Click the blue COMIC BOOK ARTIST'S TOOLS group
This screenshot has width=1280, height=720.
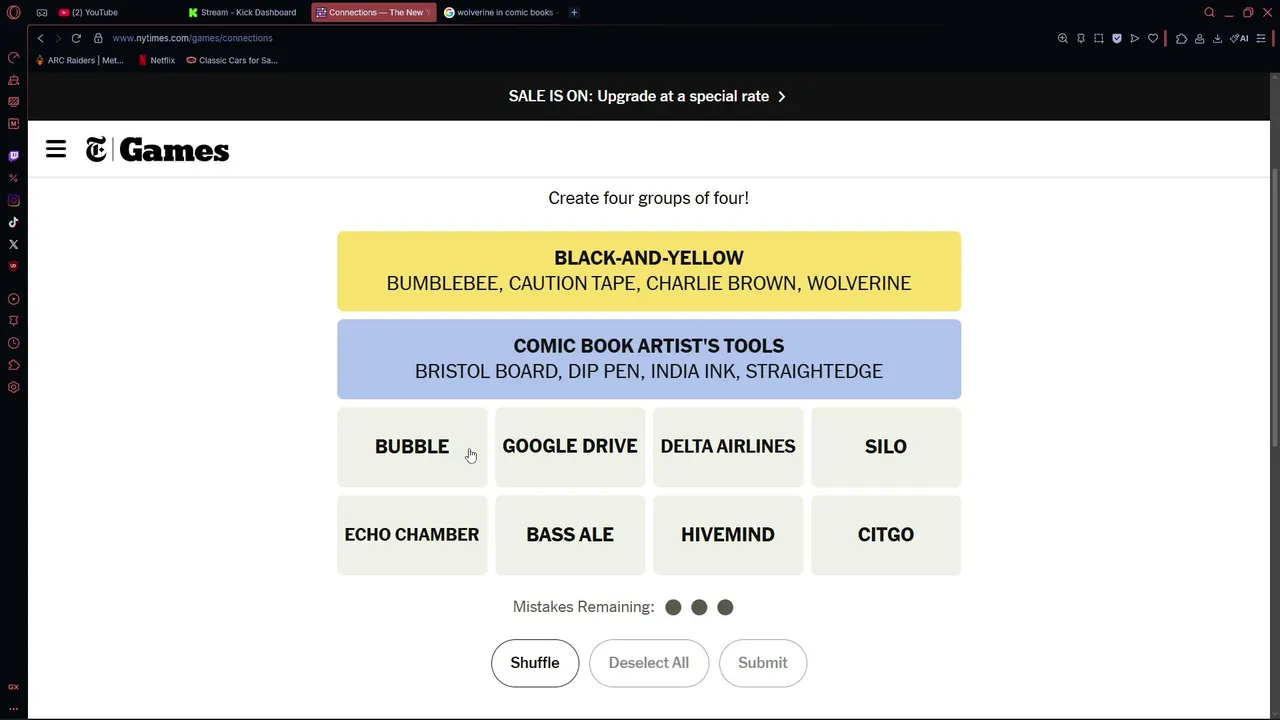(x=649, y=359)
